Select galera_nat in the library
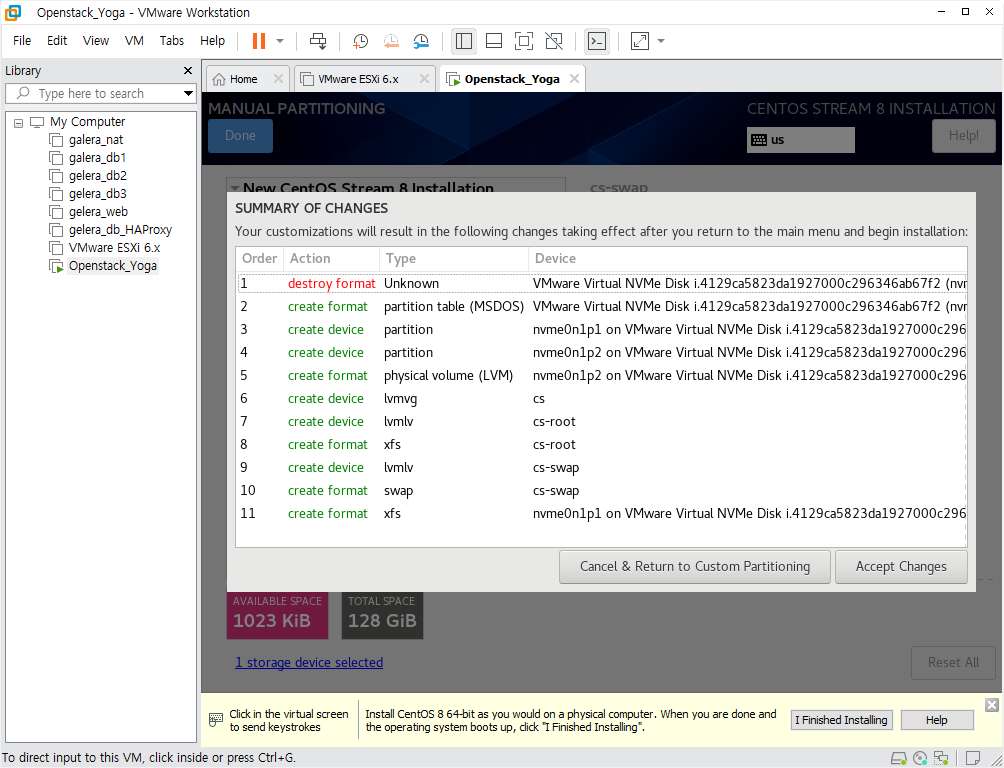 (x=96, y=140)
